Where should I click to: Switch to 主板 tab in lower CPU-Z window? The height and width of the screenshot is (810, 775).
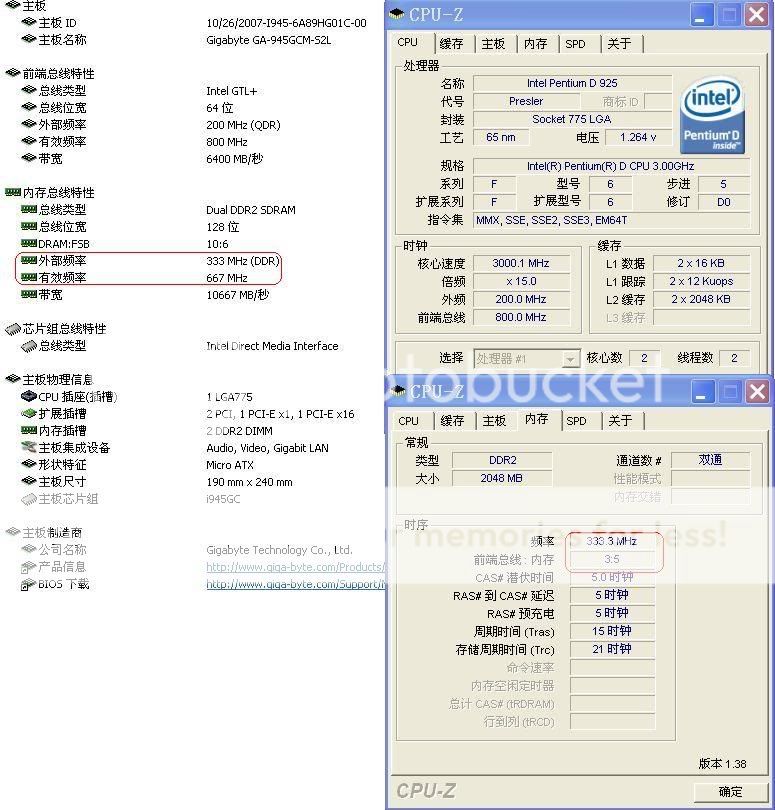(x=494, y=421)
